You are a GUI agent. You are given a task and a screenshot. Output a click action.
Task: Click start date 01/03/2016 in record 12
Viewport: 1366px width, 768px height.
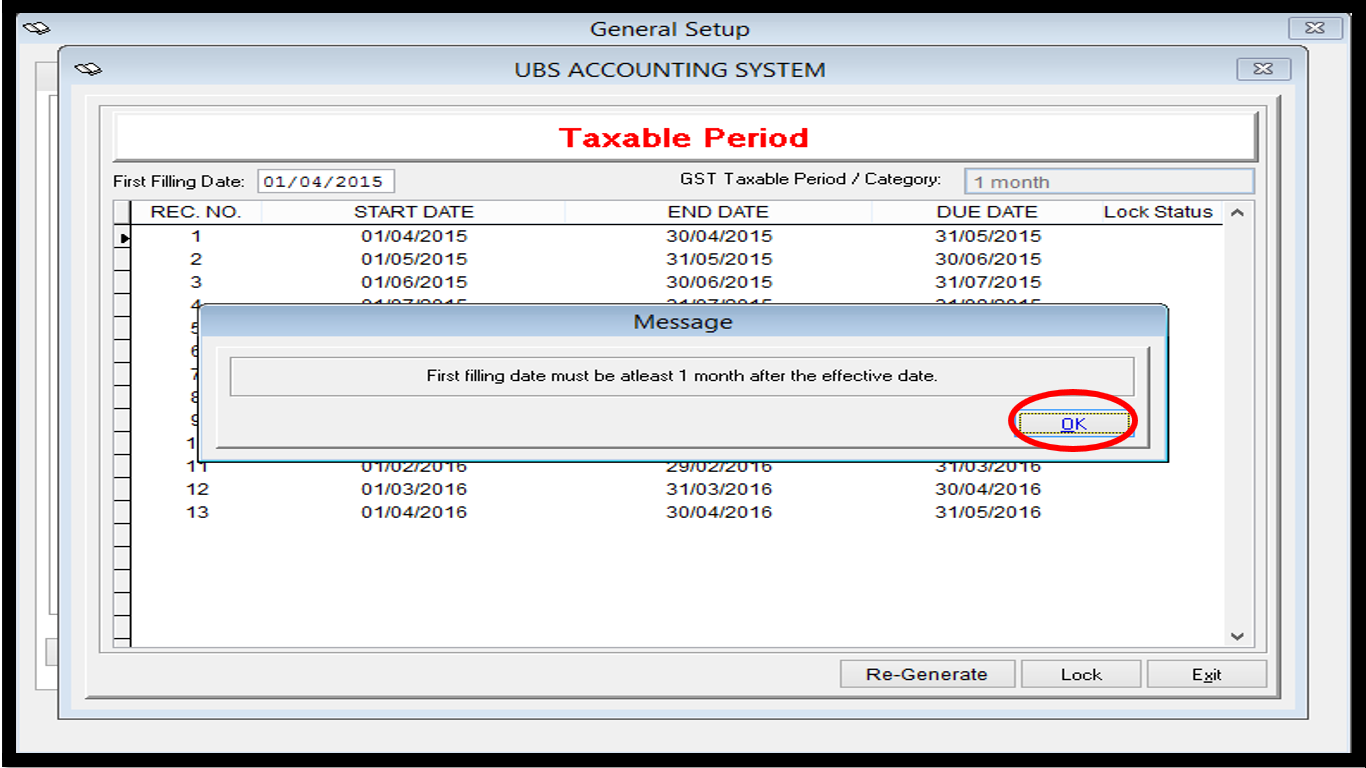(414, 490)
